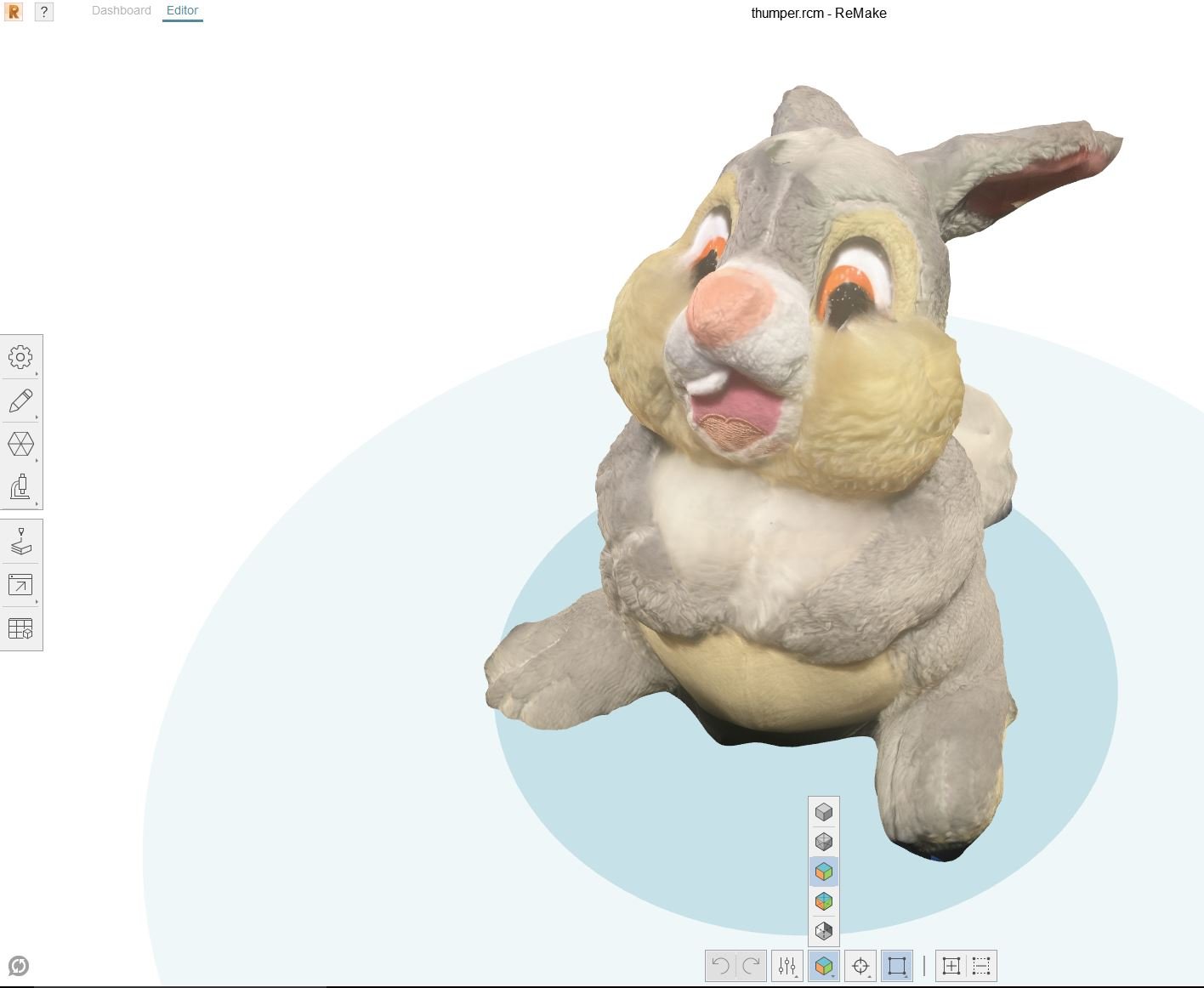Choose solid gray shading mode
The image size is (1204, 988).
(823, 812)
